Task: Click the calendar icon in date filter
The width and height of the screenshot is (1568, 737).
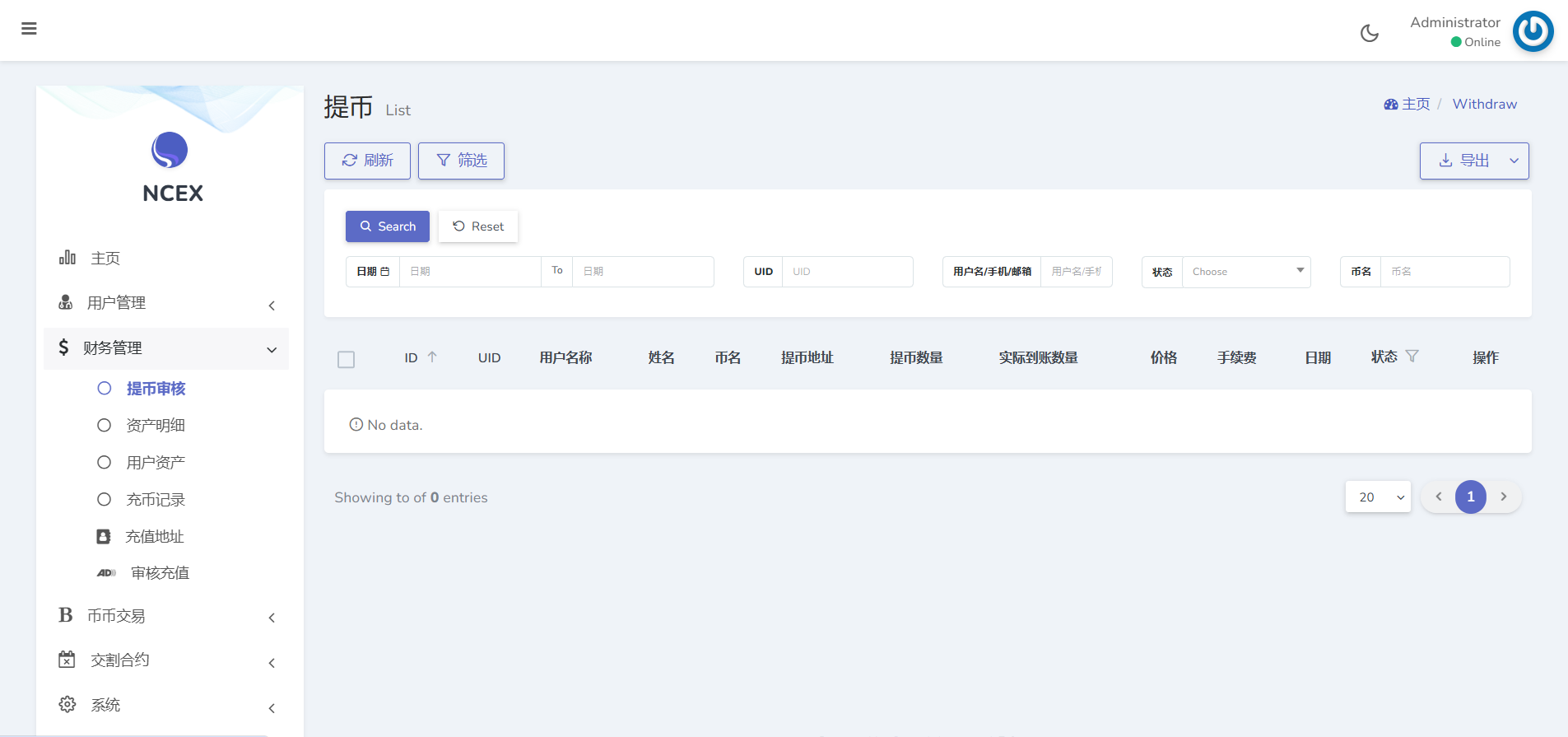Action: pyautogui.click(x=384, y=272)
